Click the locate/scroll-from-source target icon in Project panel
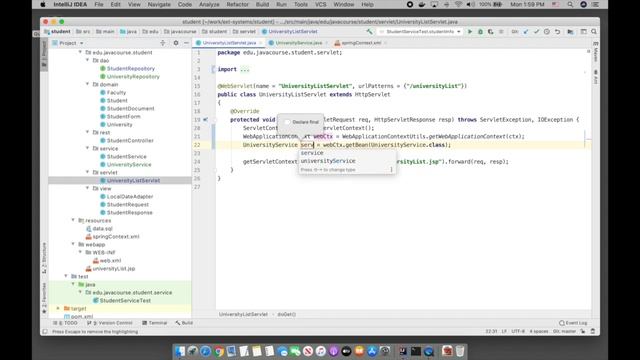Viewport: 640px width, 360px height. [x=163, y=43]
